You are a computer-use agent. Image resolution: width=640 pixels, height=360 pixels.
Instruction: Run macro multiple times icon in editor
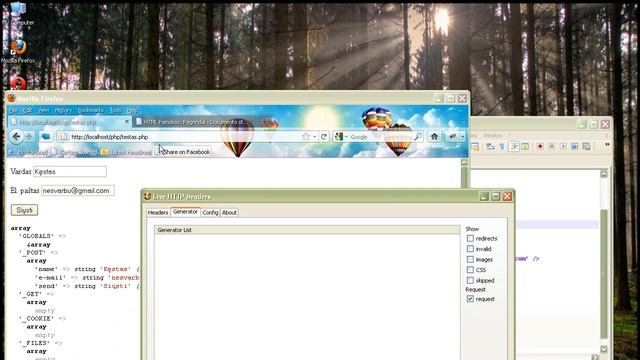pos(575,147)
